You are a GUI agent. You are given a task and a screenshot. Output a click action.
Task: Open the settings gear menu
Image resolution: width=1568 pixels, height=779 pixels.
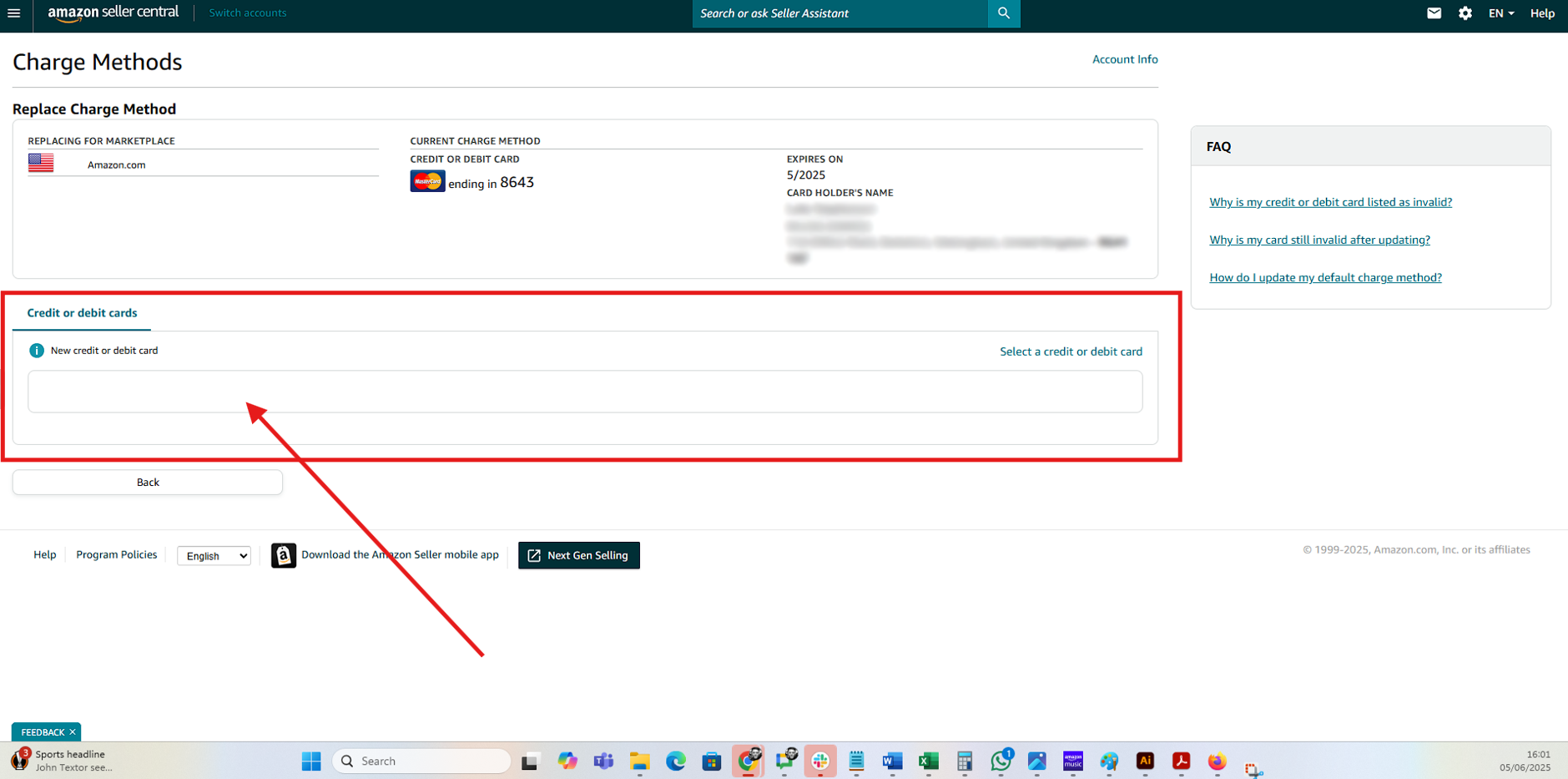pos(1465,13)
